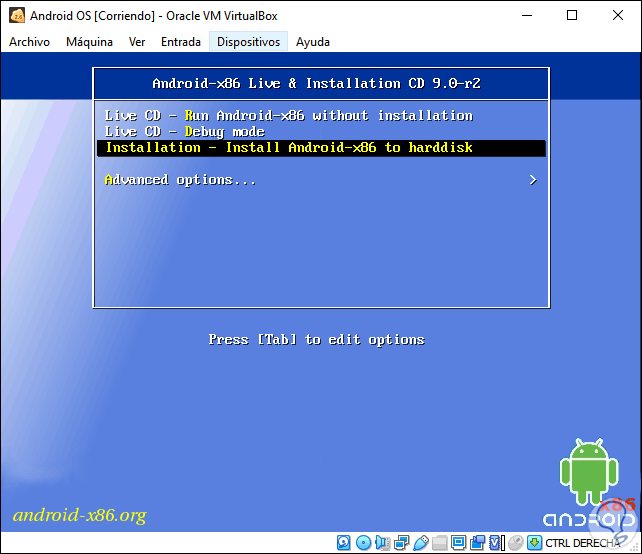Image resolution: width=642 pixels, height=554 pixels.
Task: Open the Máquina menu
Action: coord(89,42)
